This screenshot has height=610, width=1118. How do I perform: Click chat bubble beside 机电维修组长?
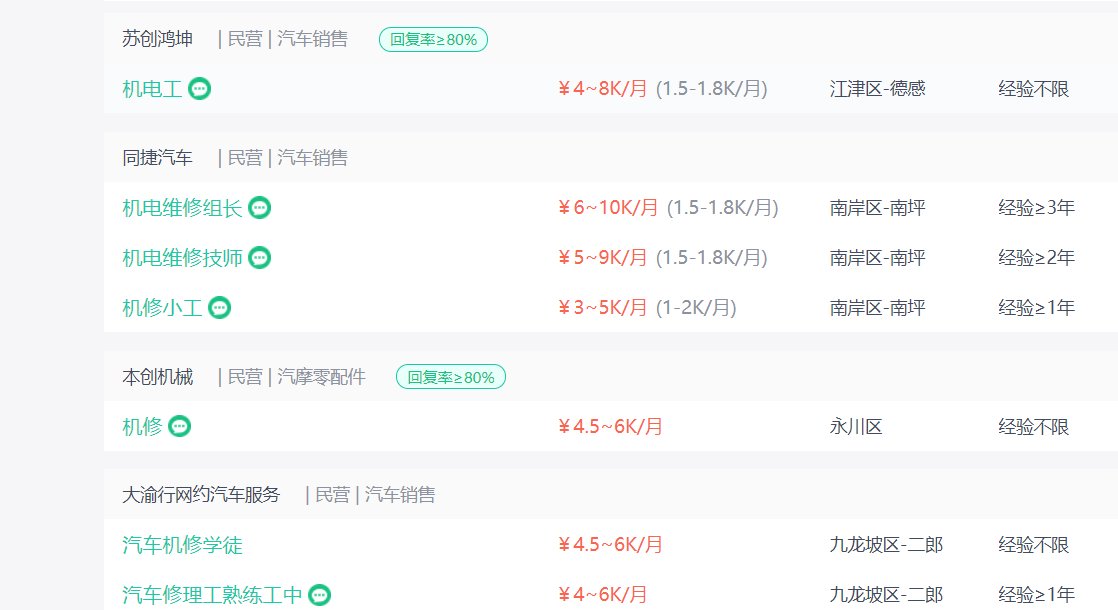click(260, 208)
